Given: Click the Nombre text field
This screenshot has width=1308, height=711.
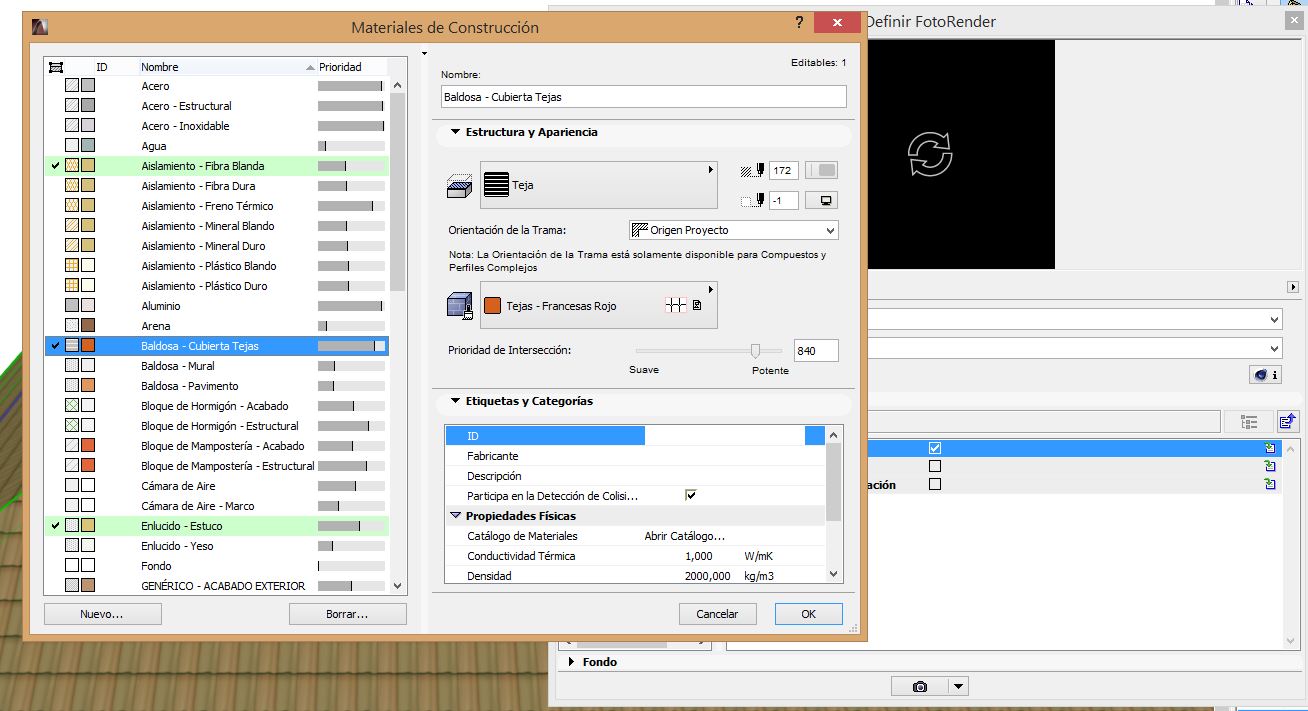Looking at the screenshot, I should pos(643,97).
